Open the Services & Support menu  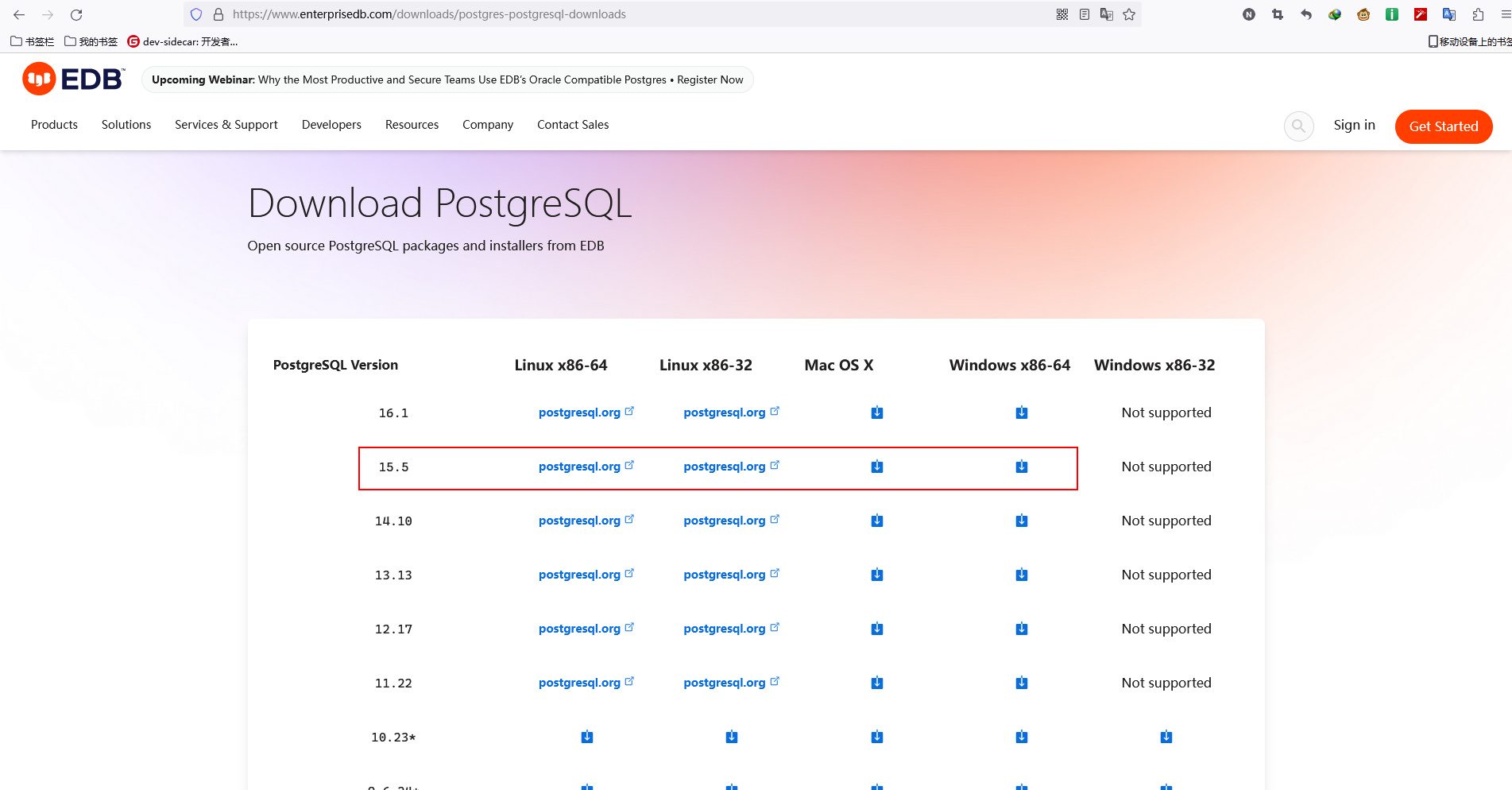point(226,125)
